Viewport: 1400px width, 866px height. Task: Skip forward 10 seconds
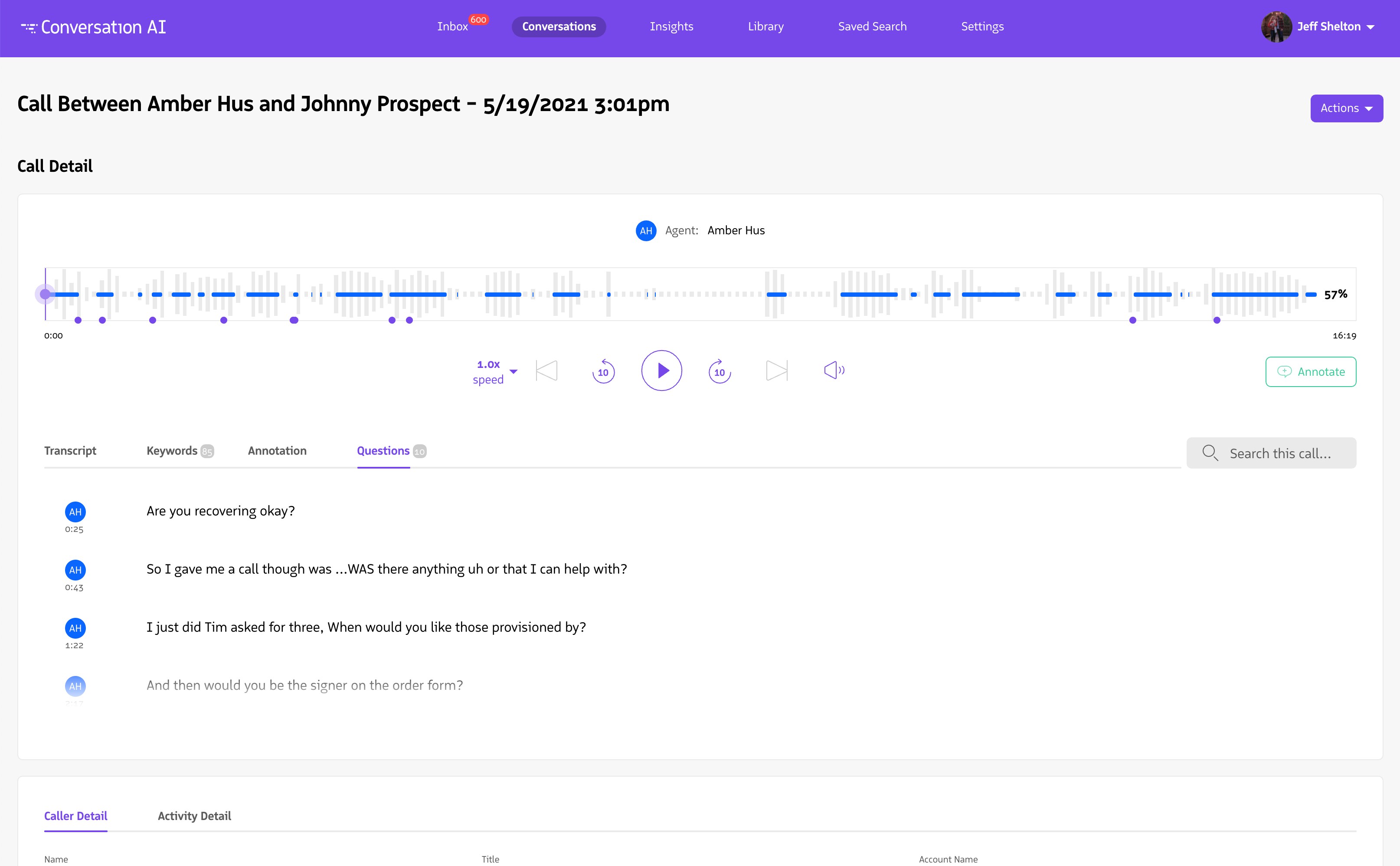point(720,371)
